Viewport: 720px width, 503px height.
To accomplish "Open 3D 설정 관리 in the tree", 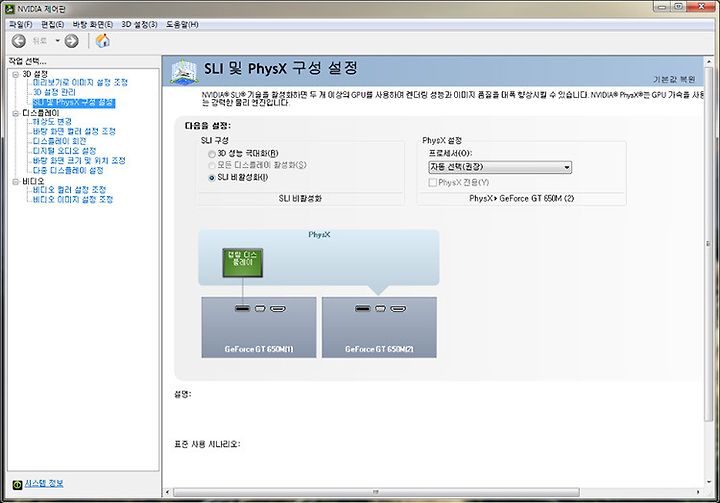I will 54,92.
